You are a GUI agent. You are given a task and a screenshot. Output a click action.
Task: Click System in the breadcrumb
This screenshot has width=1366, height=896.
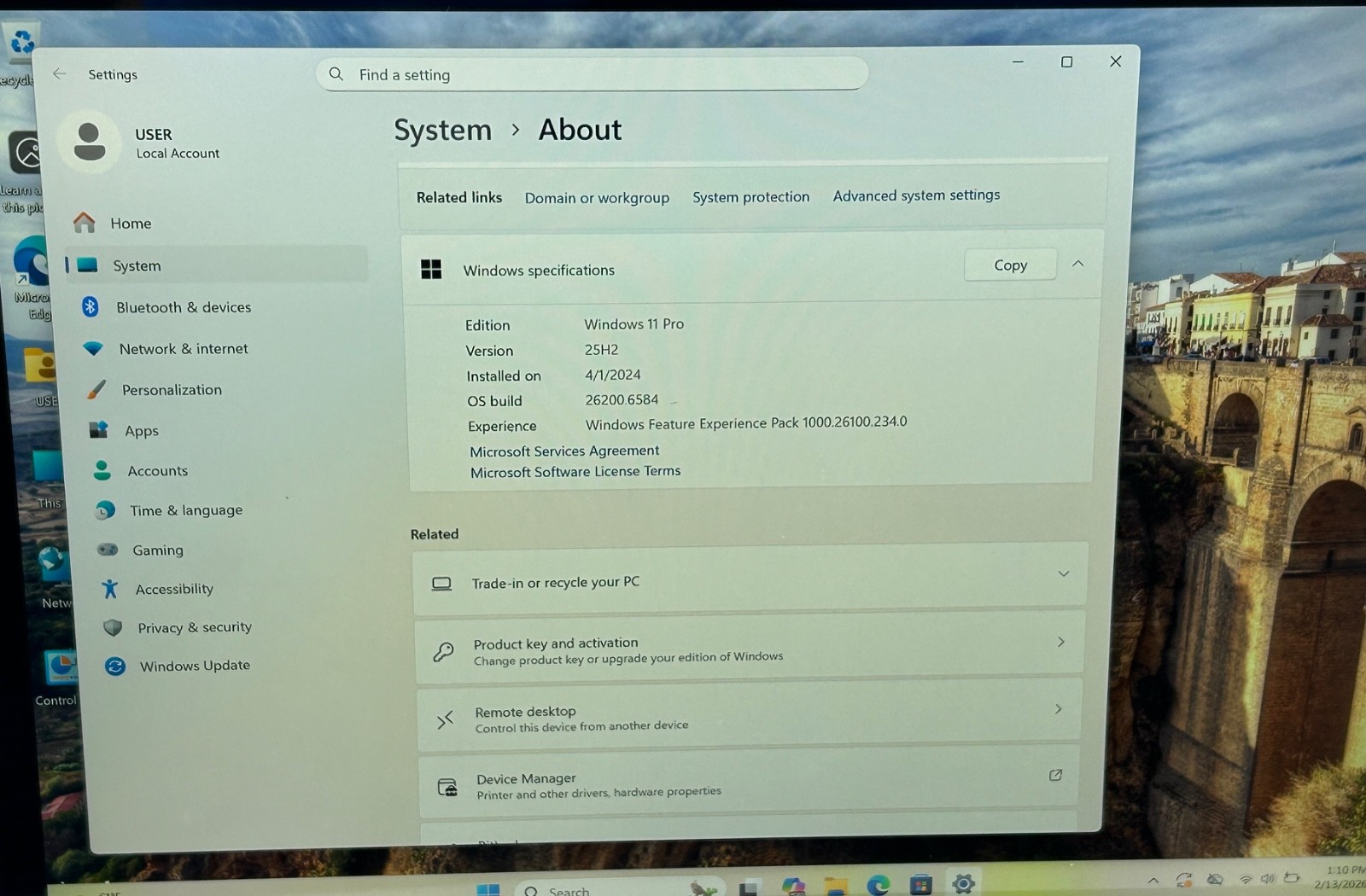pos(442,131)
